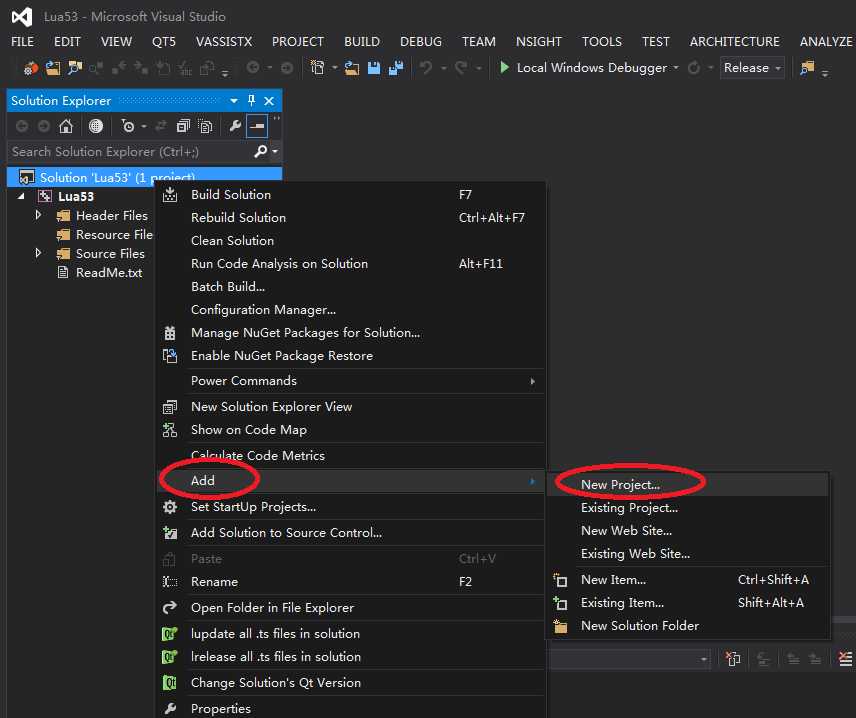
Task: Choose Add in the context menu
Action: 351,481
